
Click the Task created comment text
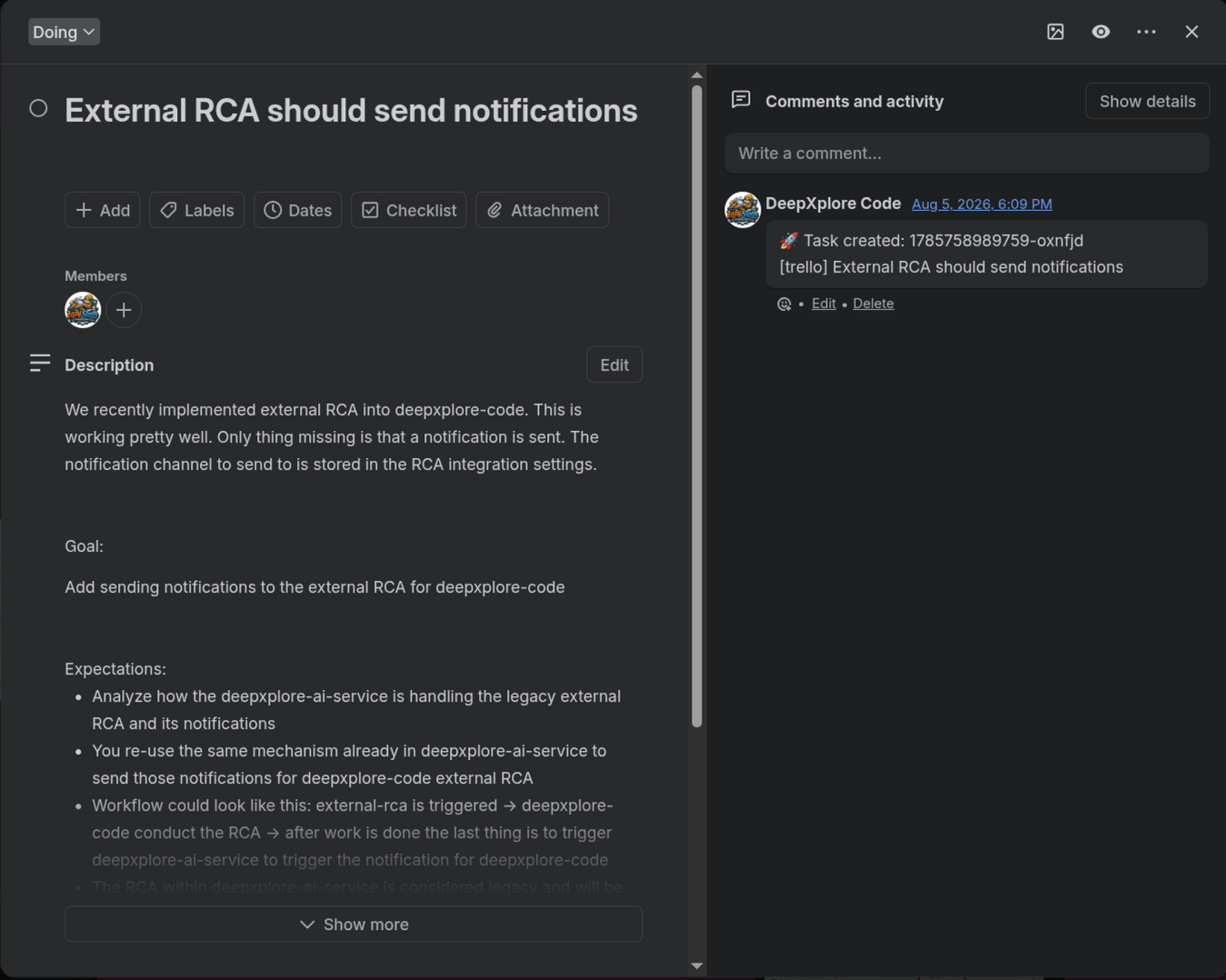coord(932,241)
